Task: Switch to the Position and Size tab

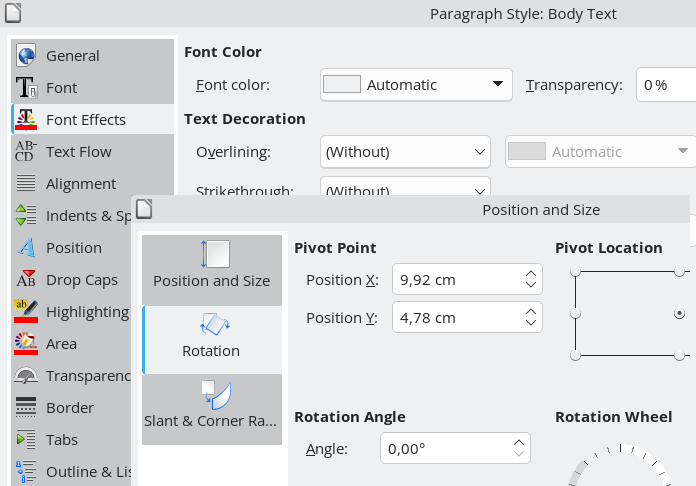Action: click(212, 268)
